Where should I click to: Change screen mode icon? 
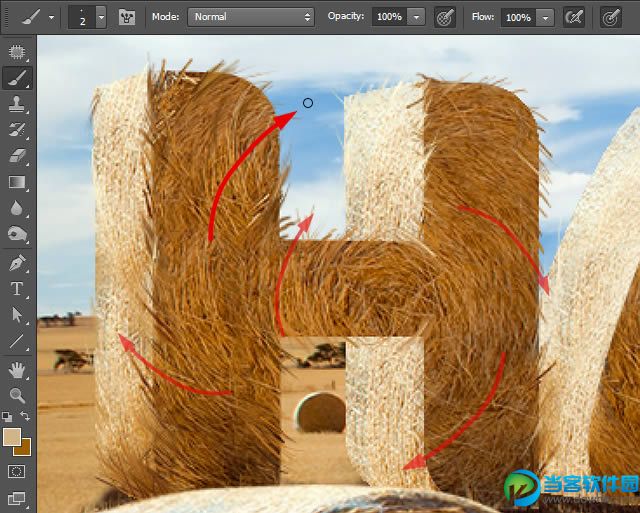coord(17,498)
